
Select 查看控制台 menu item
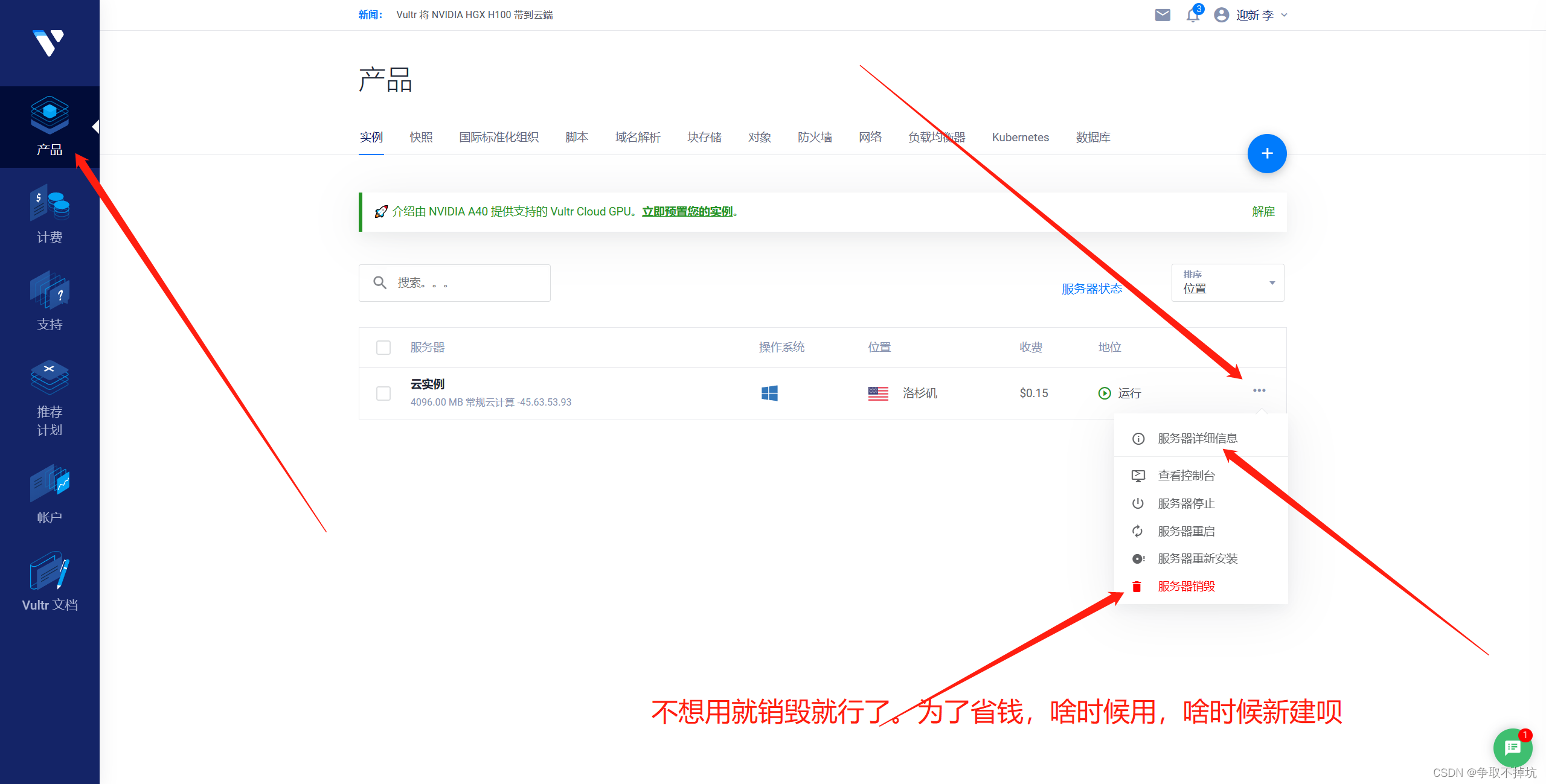point(1201,476)
